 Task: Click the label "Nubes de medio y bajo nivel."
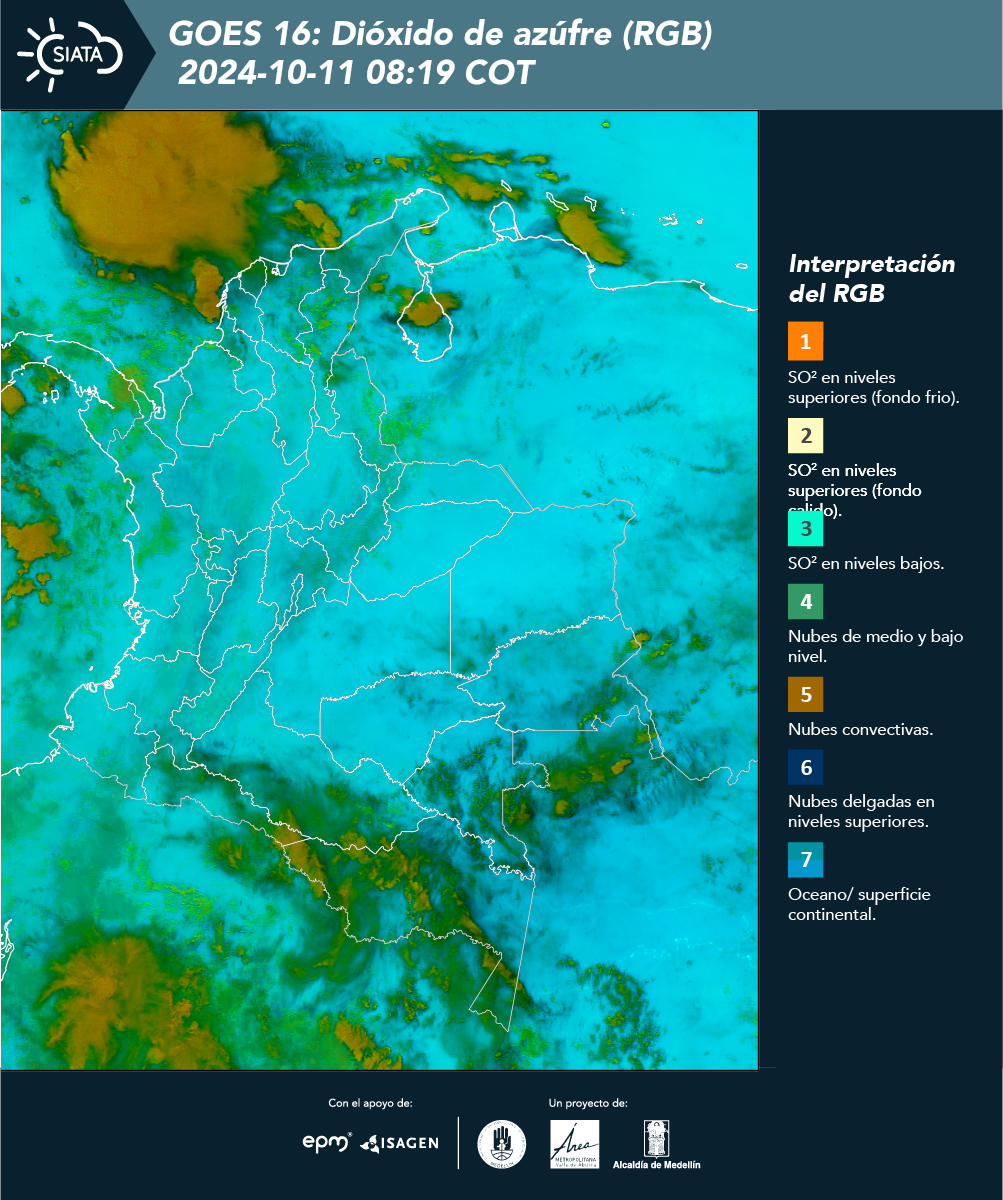point(876,646)
